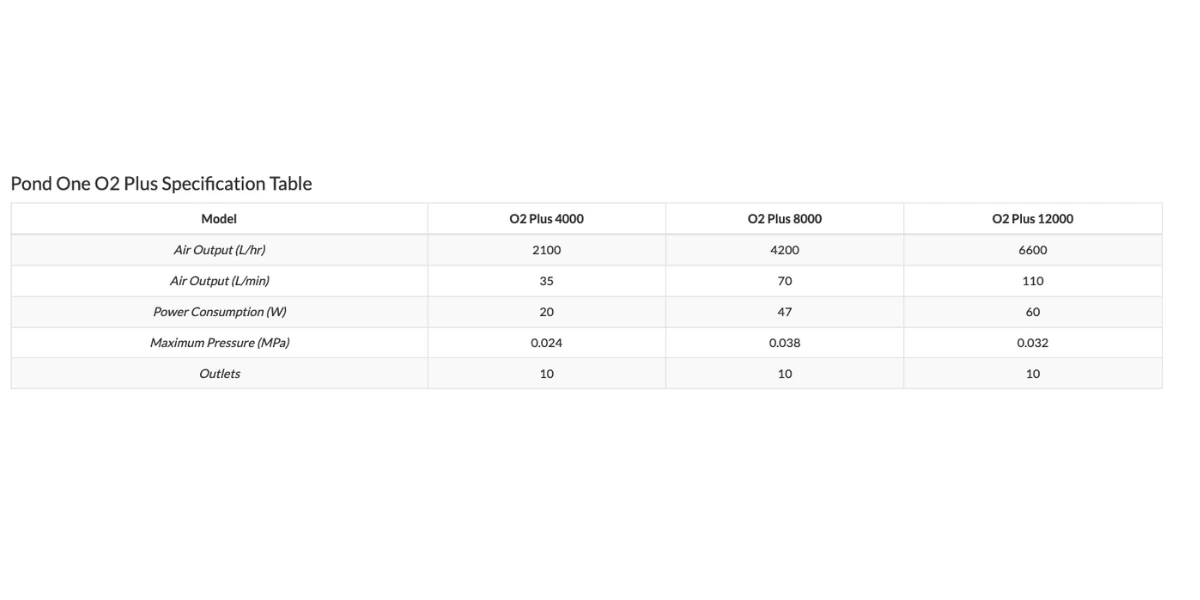
Task: Click the 2100 air output value
Action: coord(546,250)
